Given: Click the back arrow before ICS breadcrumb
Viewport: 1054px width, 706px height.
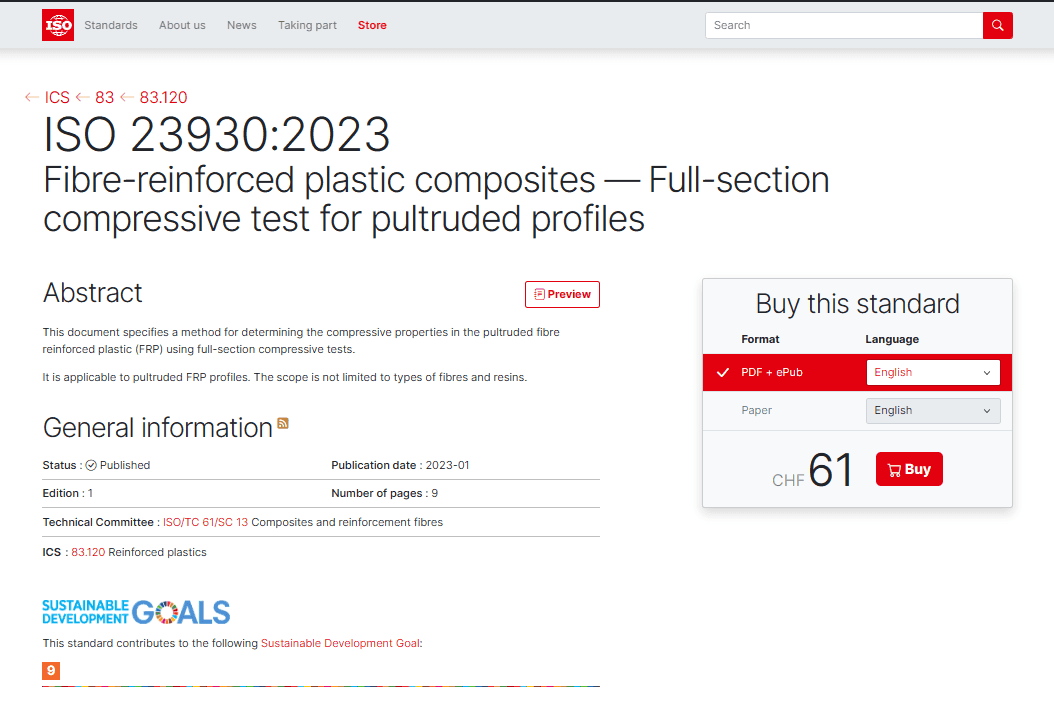Looking at the screenshot, I should (x=32, y=97).
